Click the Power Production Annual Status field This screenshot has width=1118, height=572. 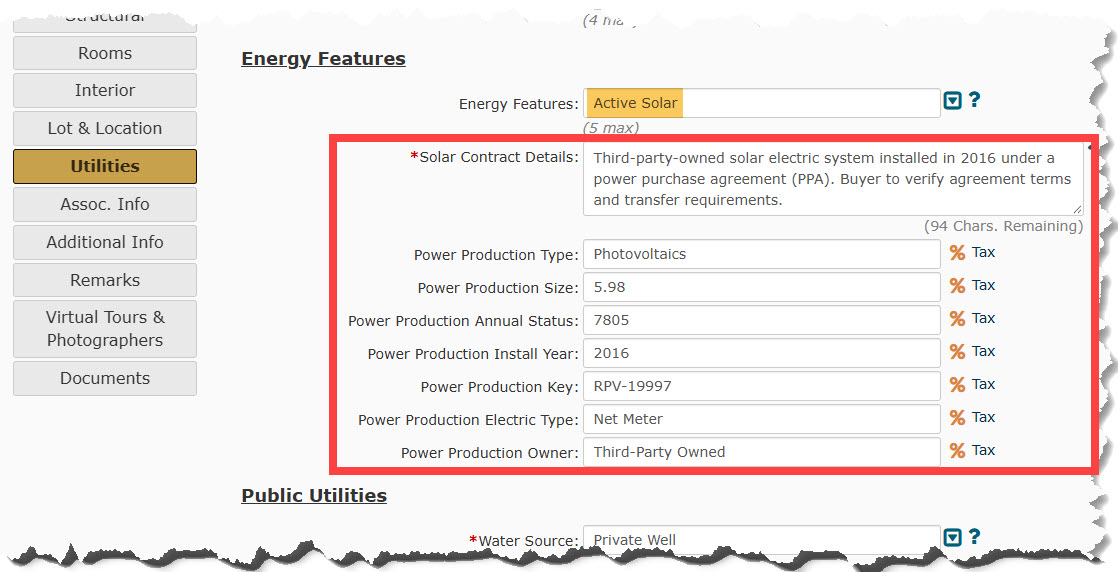click(x=761, y=320)
